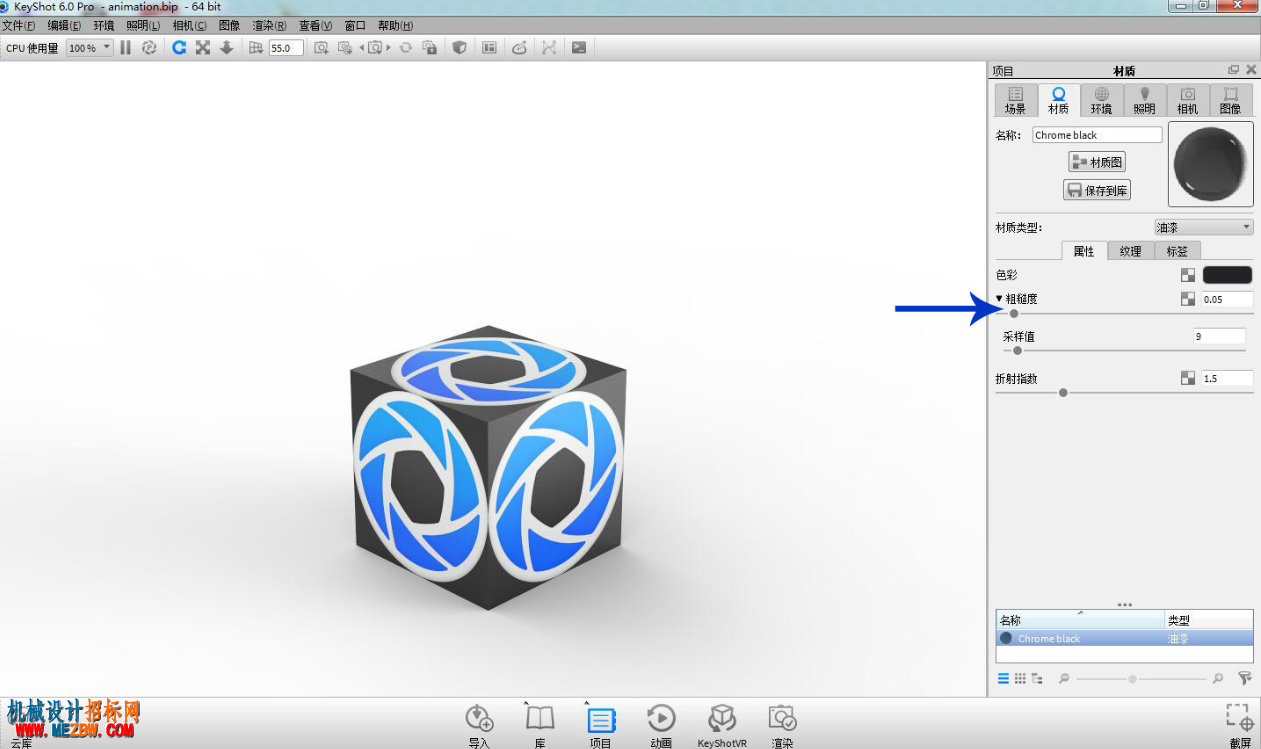Switch to the 场景 (Scene) tab
The height and width of the screenshot is (749, 1261).
click(1015, 100)
